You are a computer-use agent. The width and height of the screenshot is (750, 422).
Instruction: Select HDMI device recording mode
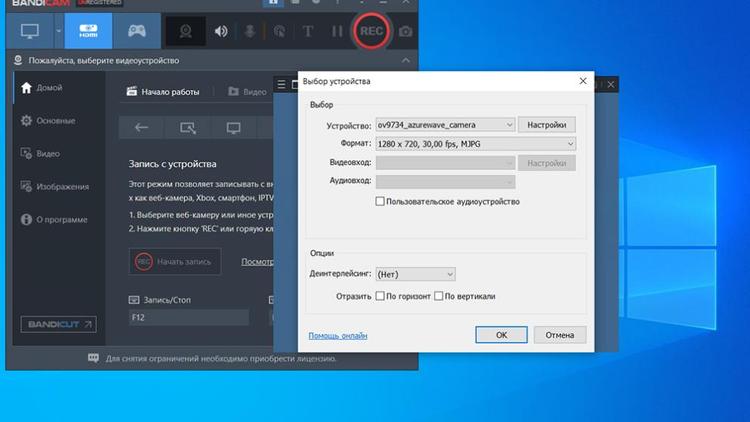pos(88,31)
